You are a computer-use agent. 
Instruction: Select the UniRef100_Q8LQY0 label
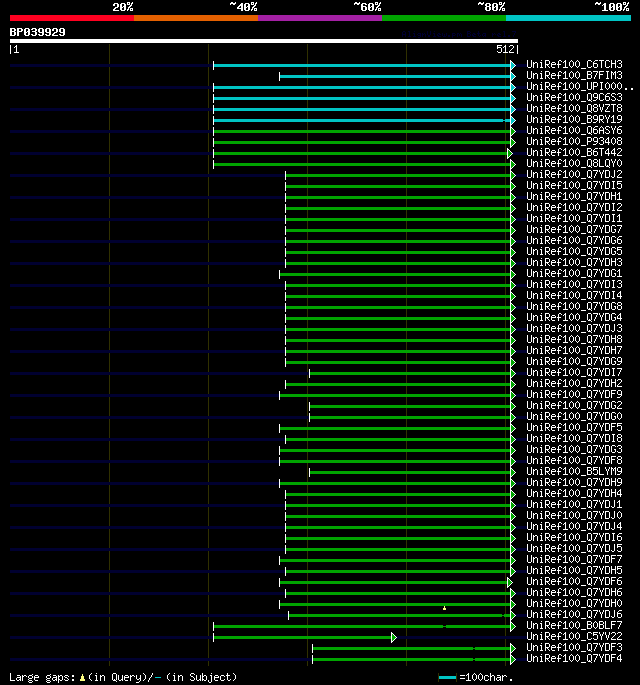coord(574,163)
